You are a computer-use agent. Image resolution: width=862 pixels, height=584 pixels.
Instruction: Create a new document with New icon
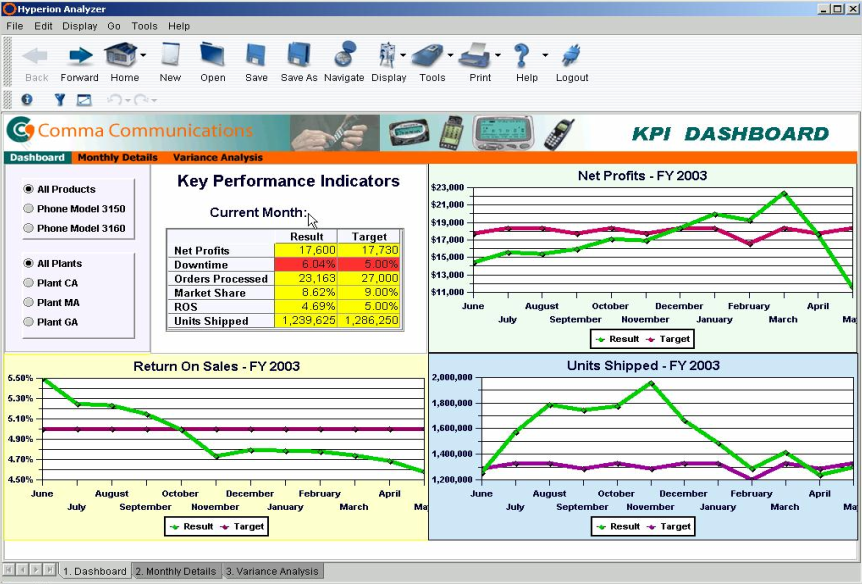click(x=170, y=54)
